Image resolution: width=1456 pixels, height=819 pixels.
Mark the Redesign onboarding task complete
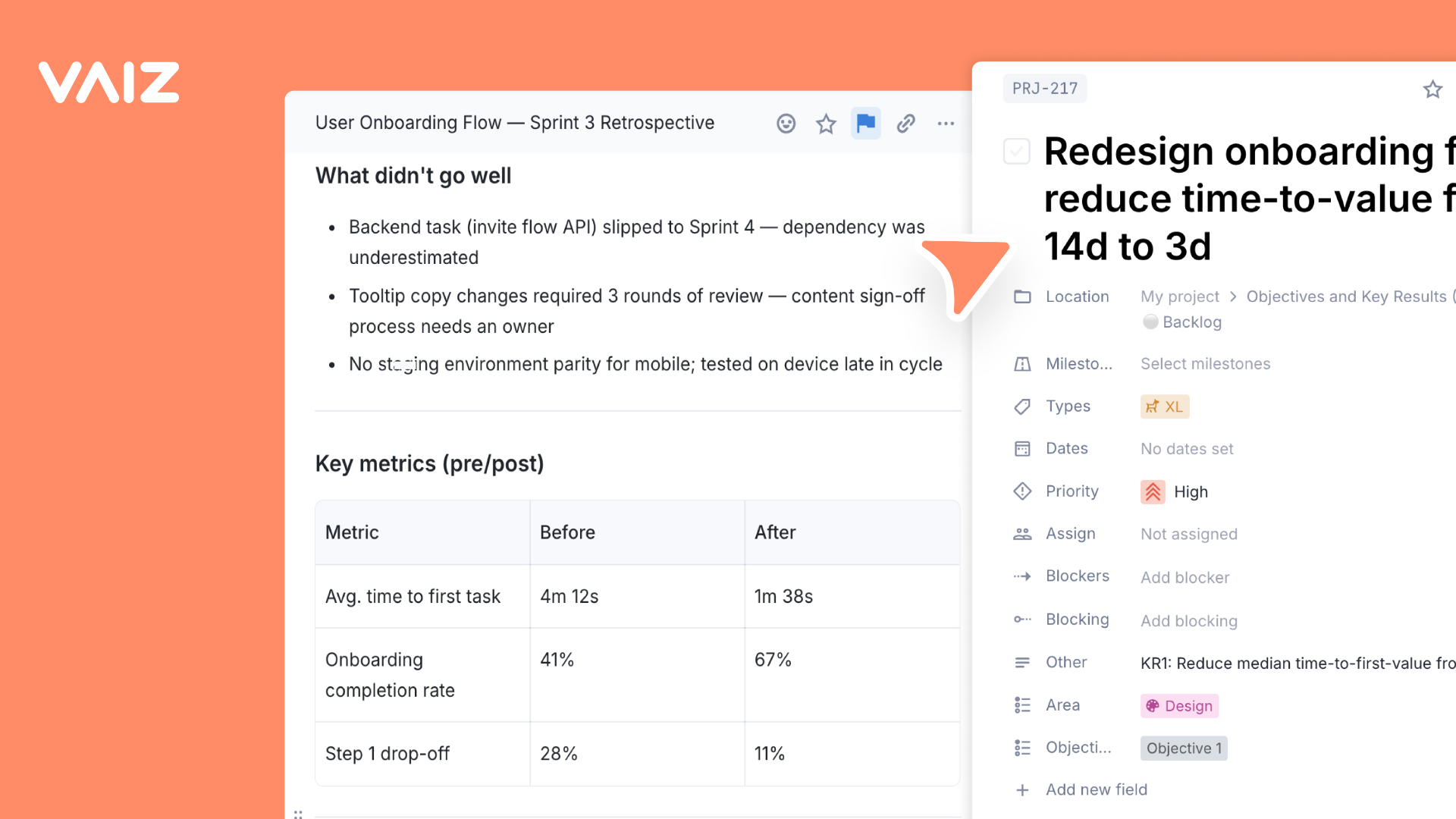[x=1016, y=151]
